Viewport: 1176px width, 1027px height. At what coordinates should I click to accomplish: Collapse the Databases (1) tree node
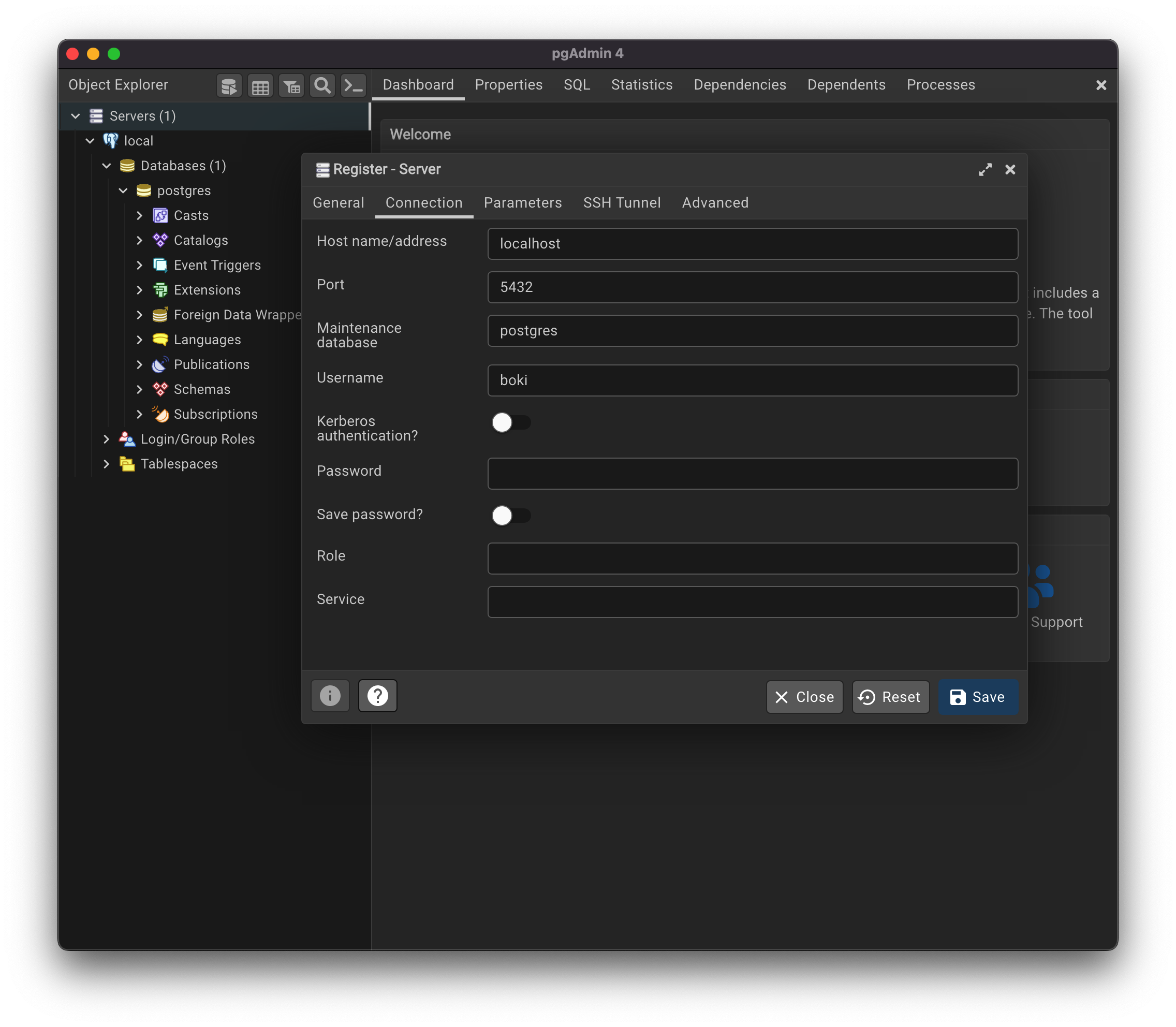point(107,166)
